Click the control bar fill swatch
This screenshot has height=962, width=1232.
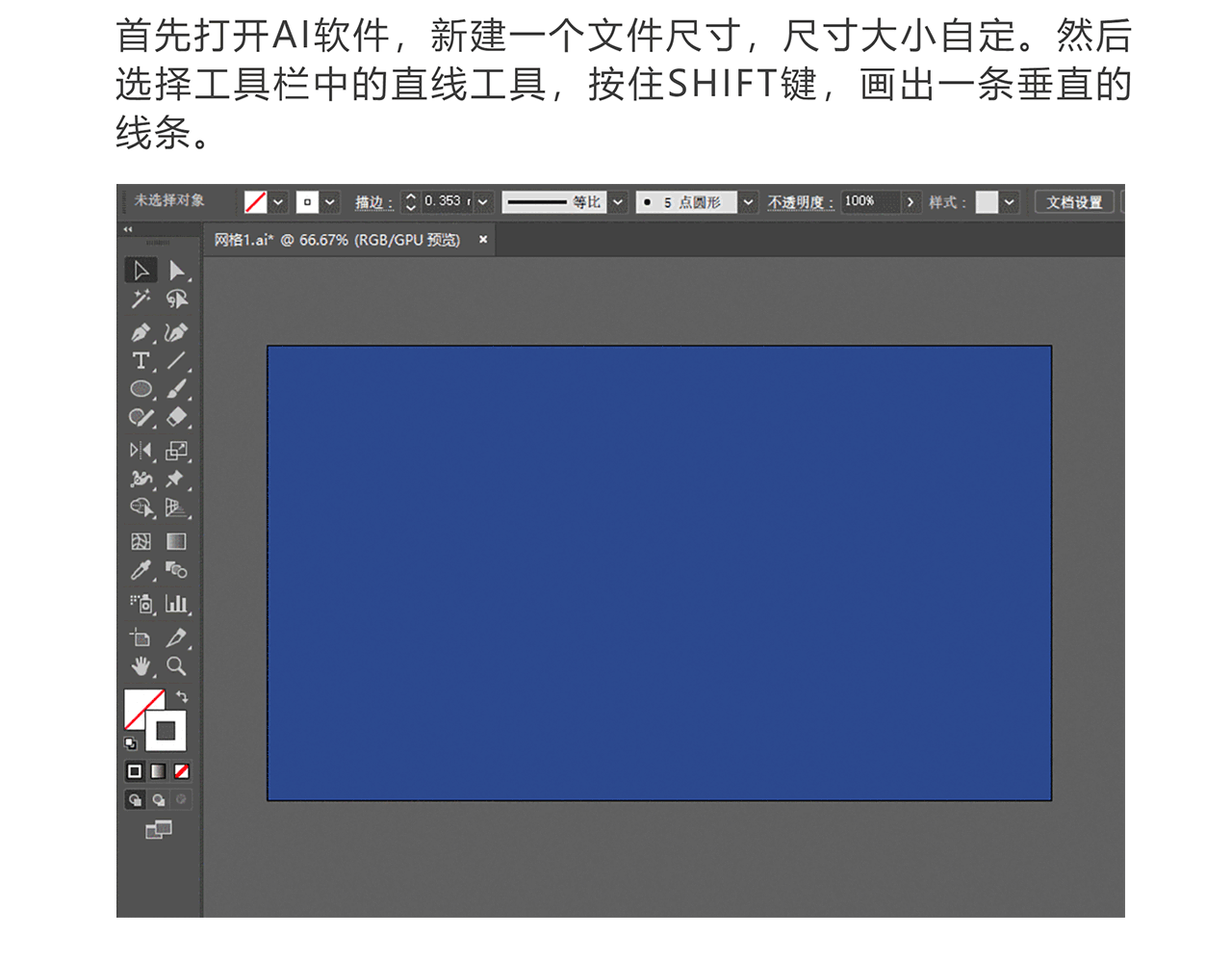pos(255,202)
